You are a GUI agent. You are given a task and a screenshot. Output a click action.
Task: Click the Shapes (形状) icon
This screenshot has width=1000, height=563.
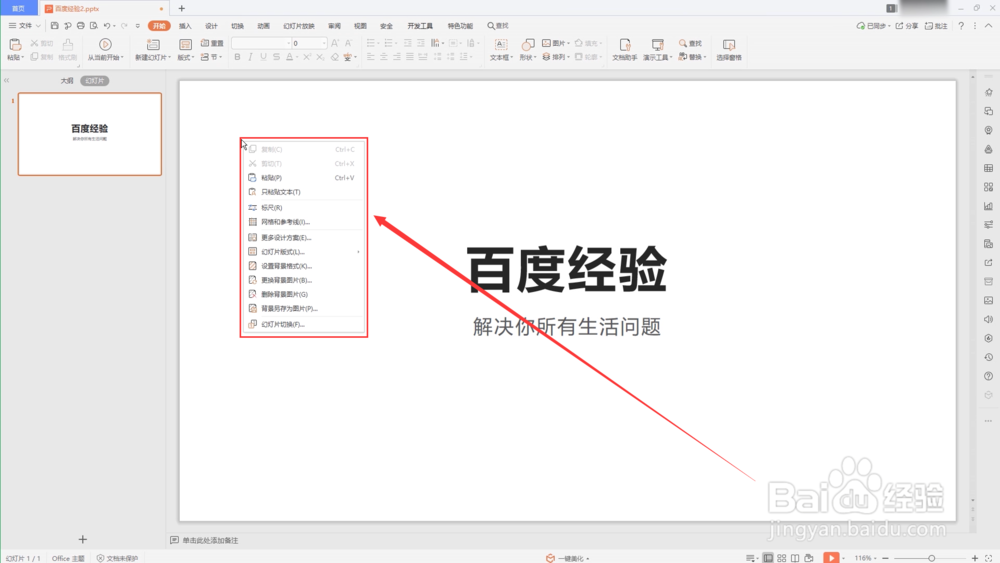tap(527, 44)
